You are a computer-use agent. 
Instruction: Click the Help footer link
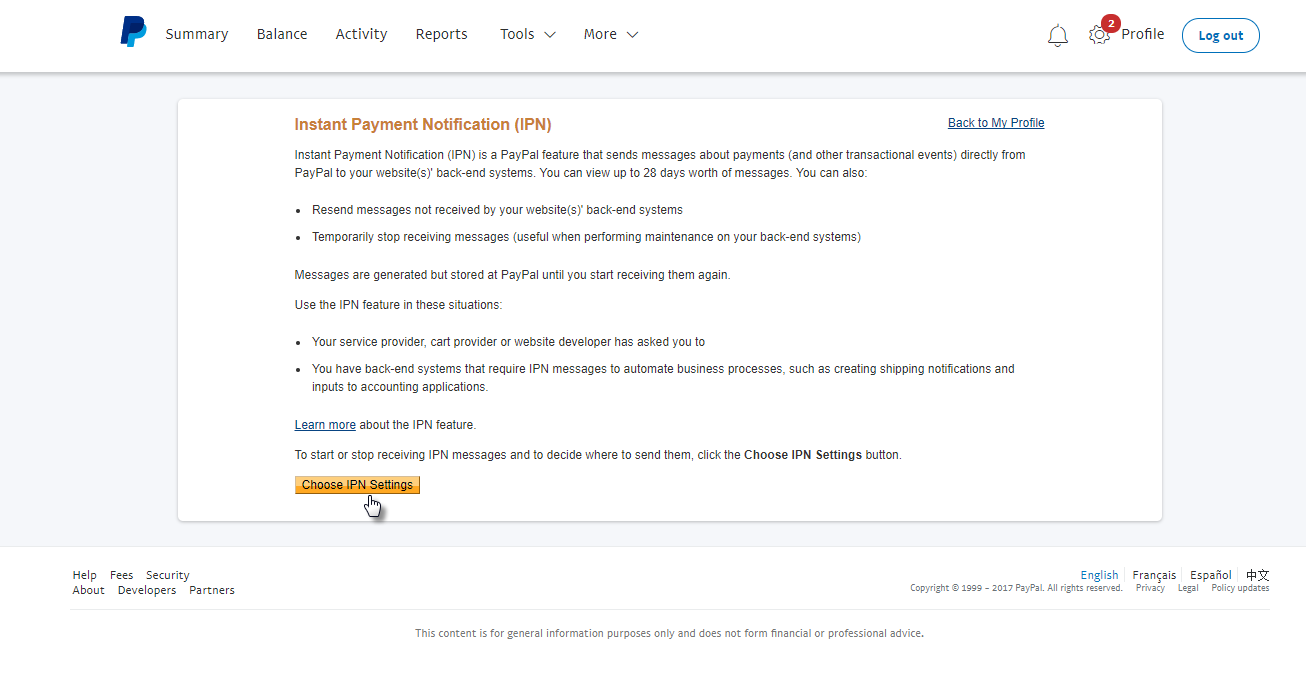pos(85,575)
